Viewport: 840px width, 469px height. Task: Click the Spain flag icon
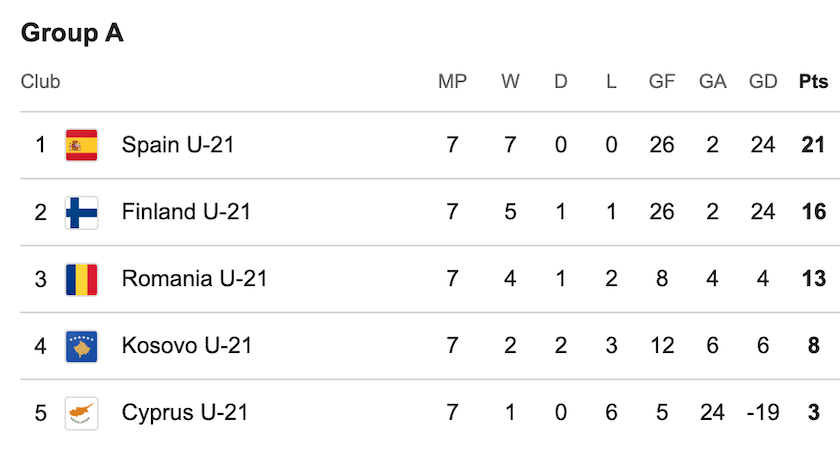click(81, 145)
